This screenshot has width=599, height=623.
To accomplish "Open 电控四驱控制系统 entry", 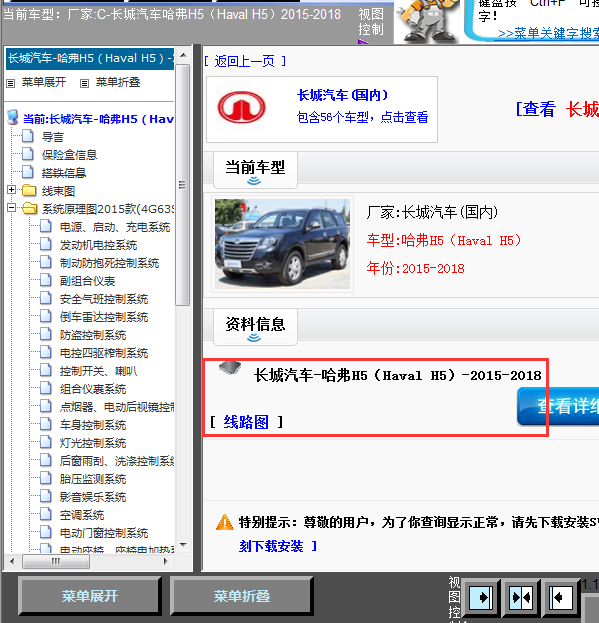I will 104,353.
